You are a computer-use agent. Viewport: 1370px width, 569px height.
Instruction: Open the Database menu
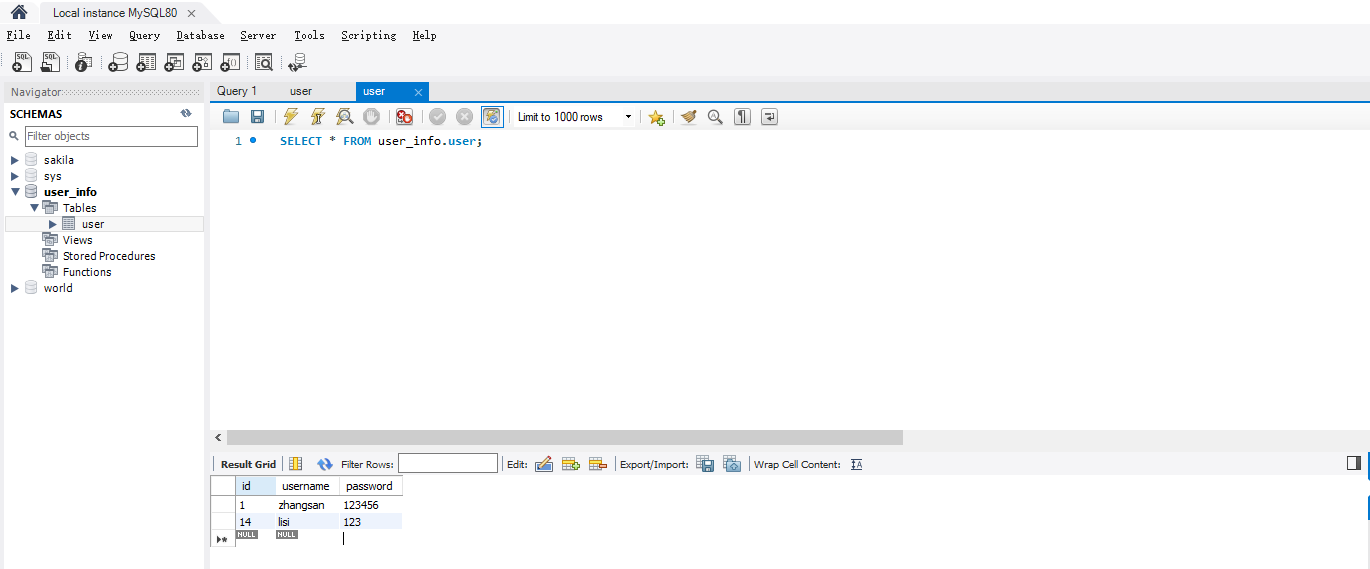[200, 35]
